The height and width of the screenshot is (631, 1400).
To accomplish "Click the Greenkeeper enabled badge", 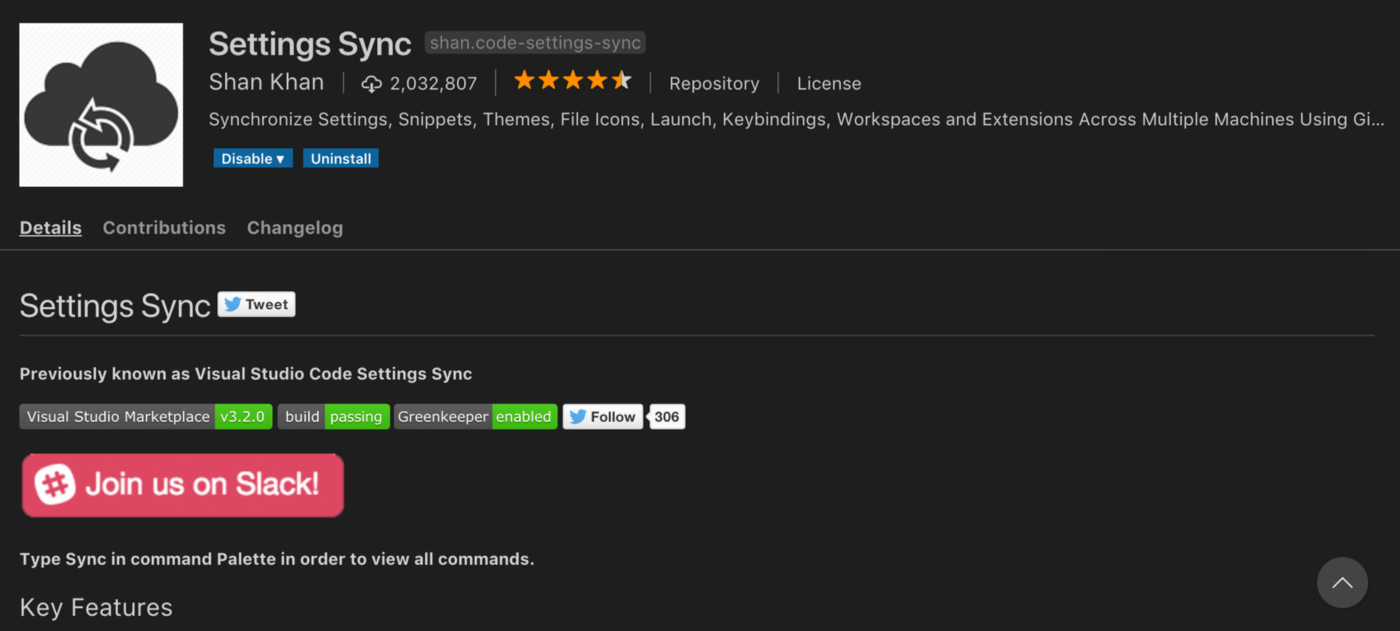I will 475,417.
